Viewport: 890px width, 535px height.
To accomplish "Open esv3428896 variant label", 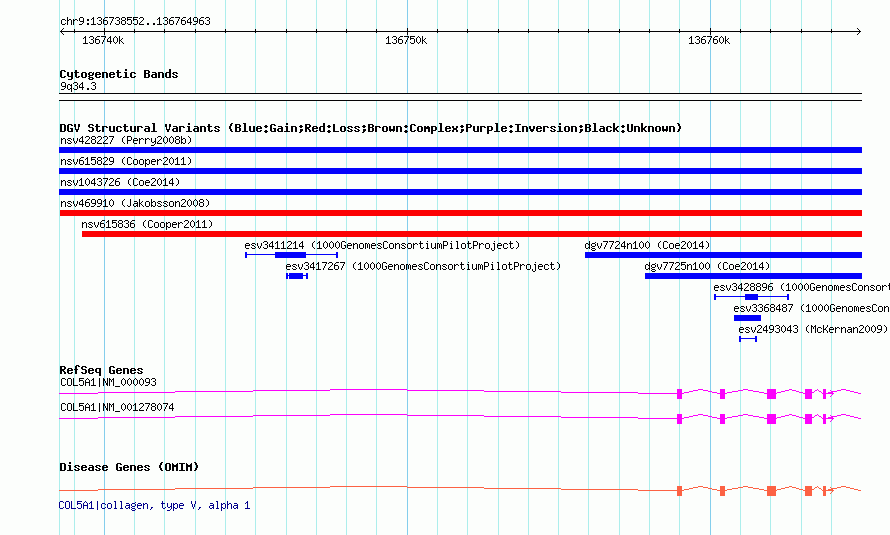I will [x=801, y=287].
